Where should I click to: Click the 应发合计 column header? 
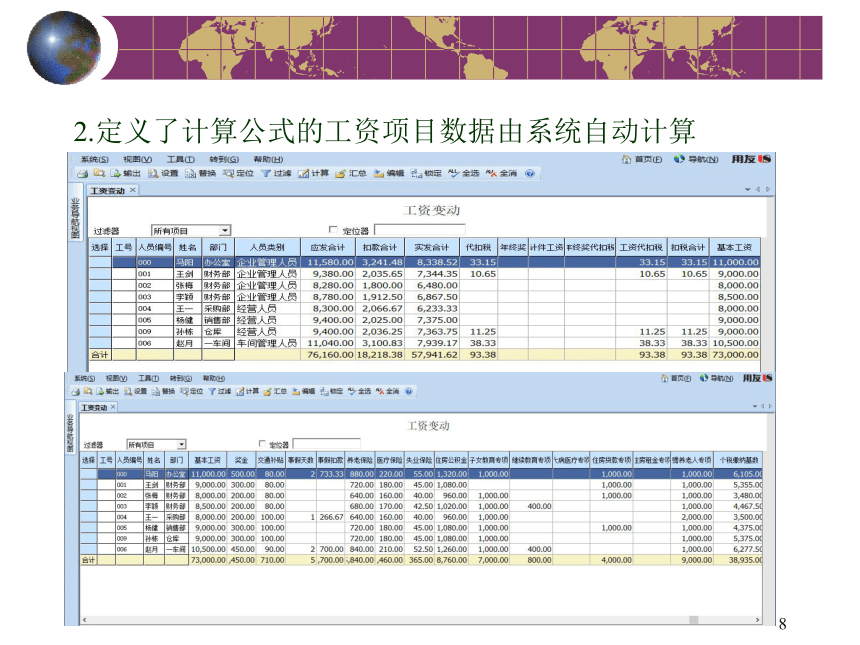[327, 247]
